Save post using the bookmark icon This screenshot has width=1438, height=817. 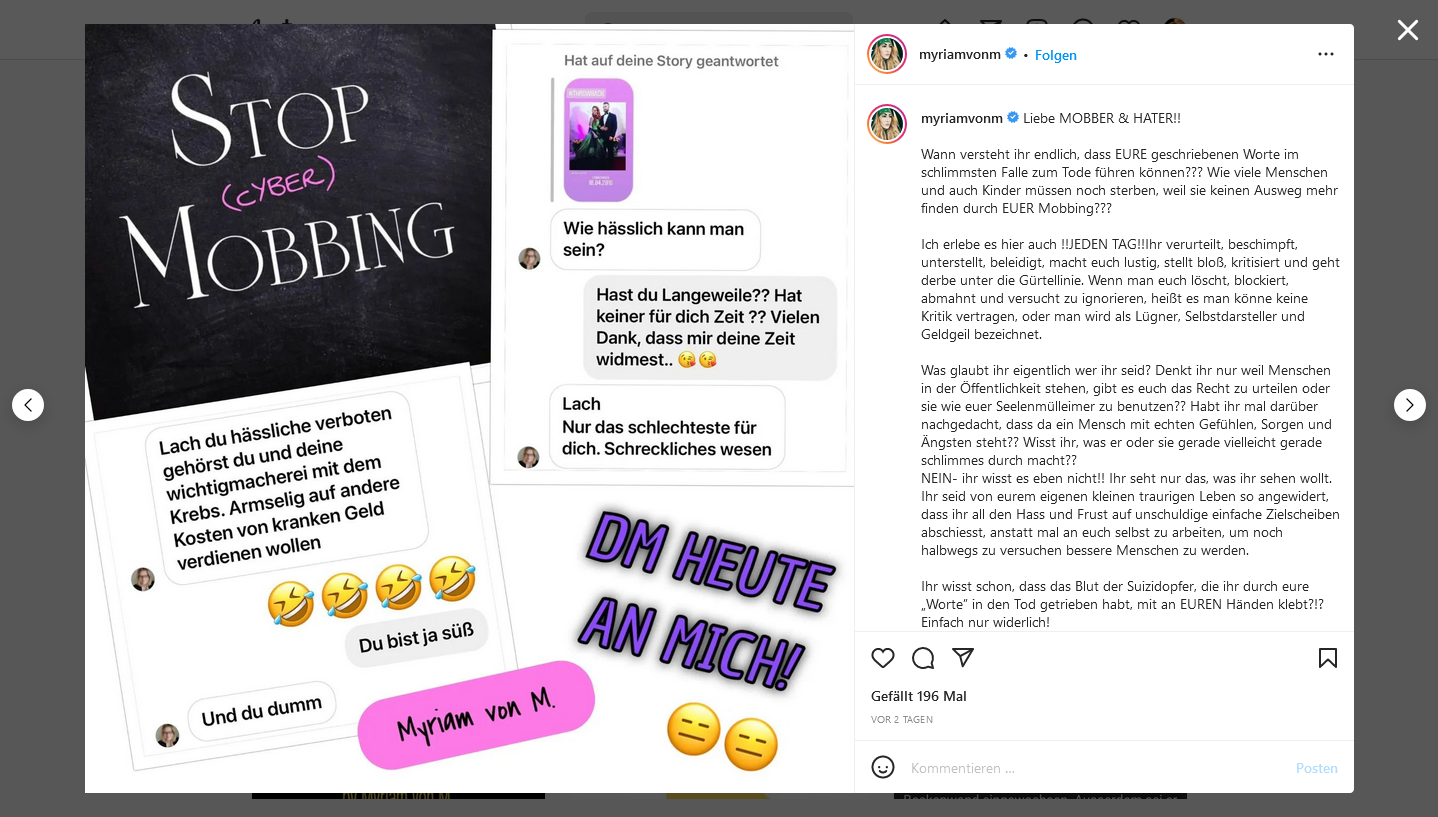tap(1328, 658)
